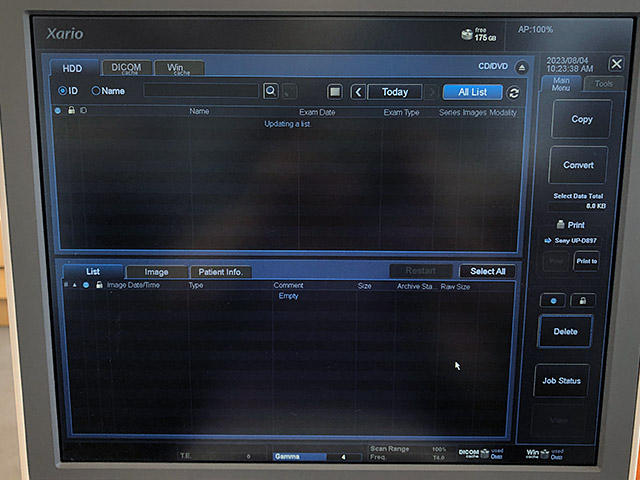Viewport: 640px width, 480px height.
Task: Click the lock icon in image list header
Action: [99, 284]
